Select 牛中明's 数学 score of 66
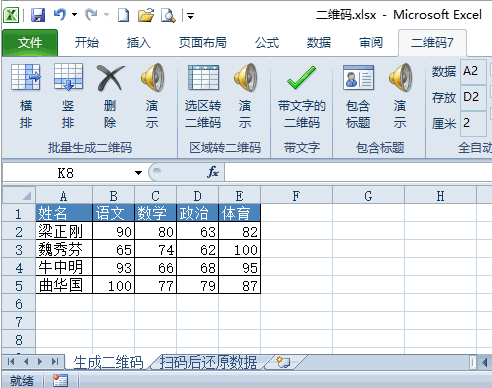492x388 pixels. point(155,267)
